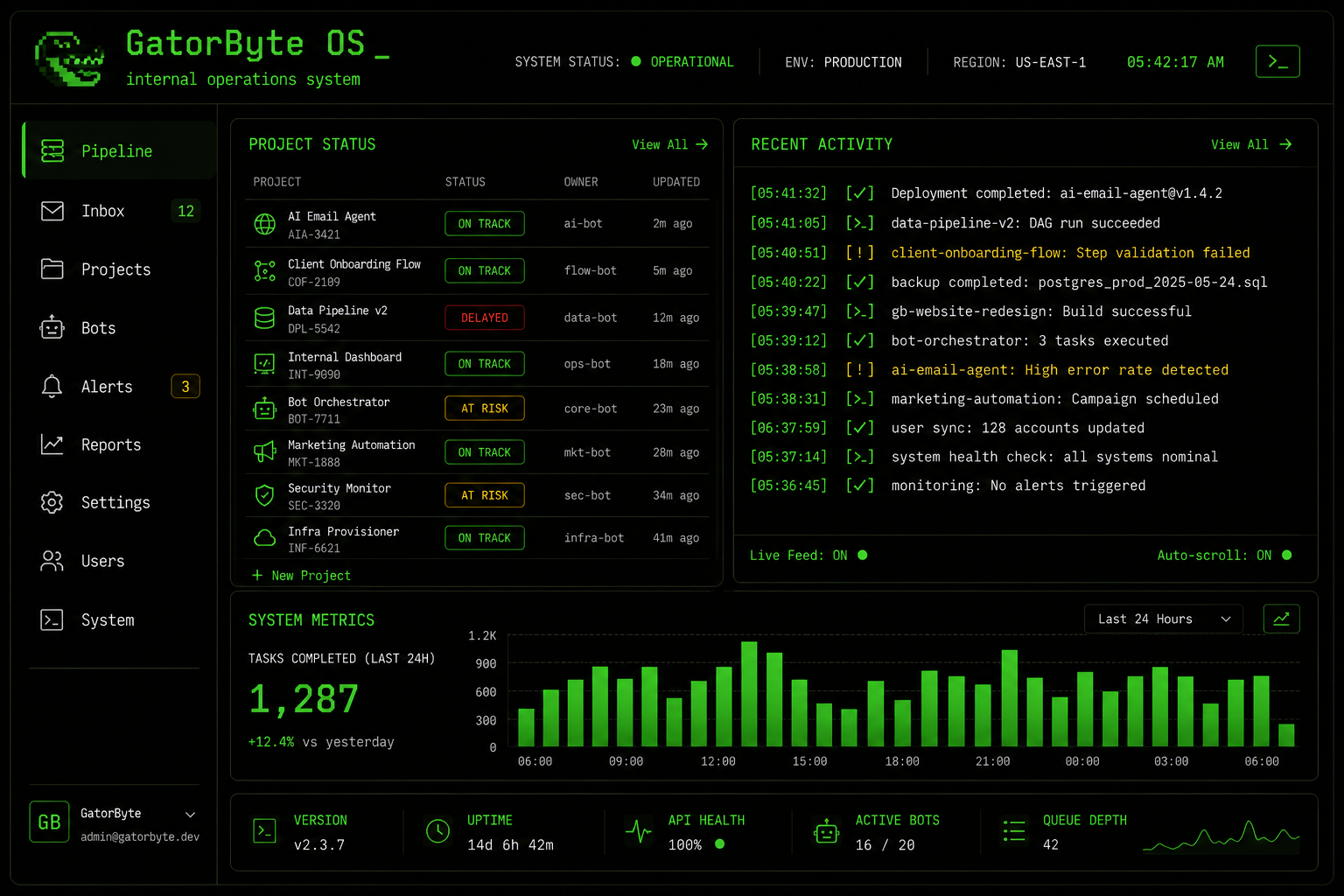Click the OPERATIONAL system status text
The image size is (1344, 896).
pos(692,62)
